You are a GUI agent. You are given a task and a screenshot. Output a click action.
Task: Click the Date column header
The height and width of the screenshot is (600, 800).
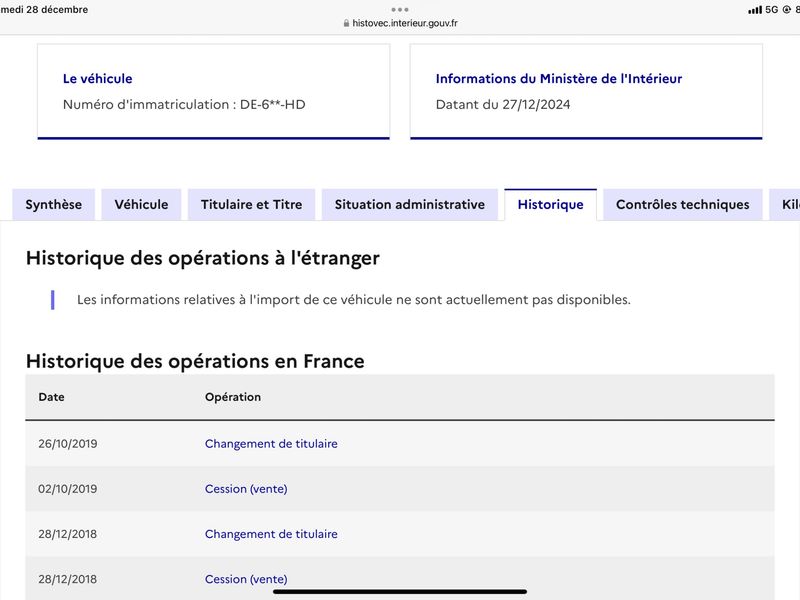point(51,397)
